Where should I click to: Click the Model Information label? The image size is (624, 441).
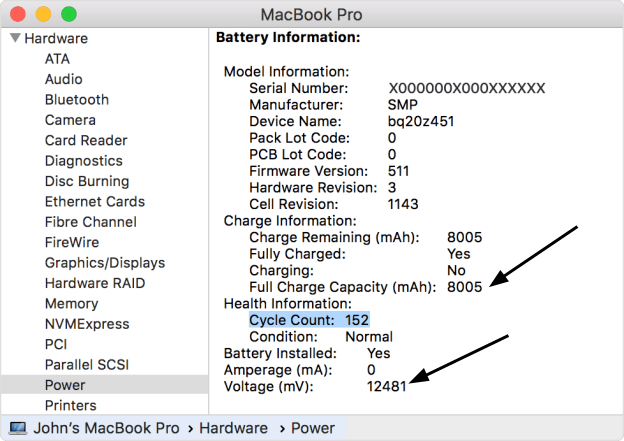click(x=286, y=72)
